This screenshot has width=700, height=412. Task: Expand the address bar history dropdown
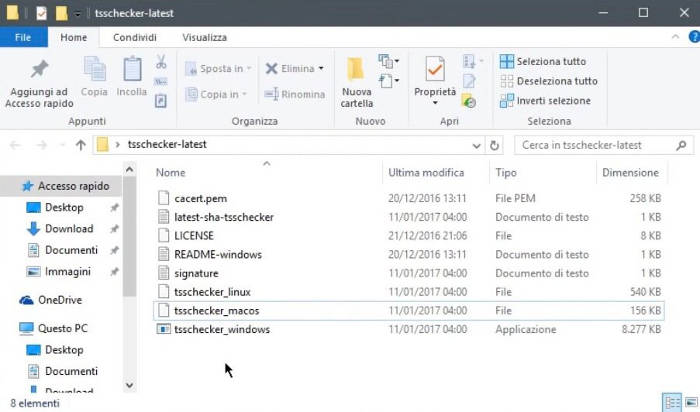click(x=476, y=146)
